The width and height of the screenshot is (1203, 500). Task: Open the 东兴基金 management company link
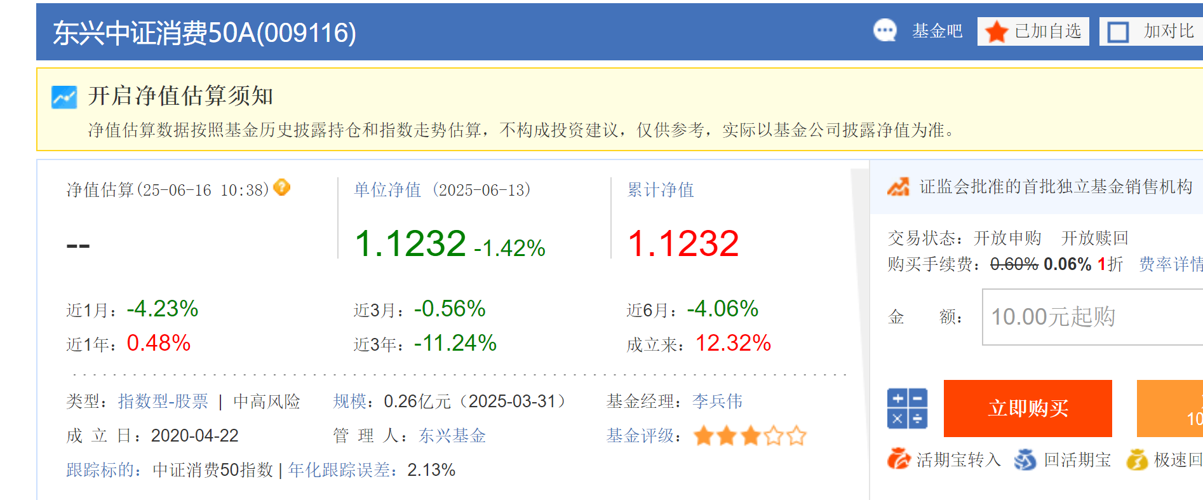pyautogui.click(x=452, y=436)
